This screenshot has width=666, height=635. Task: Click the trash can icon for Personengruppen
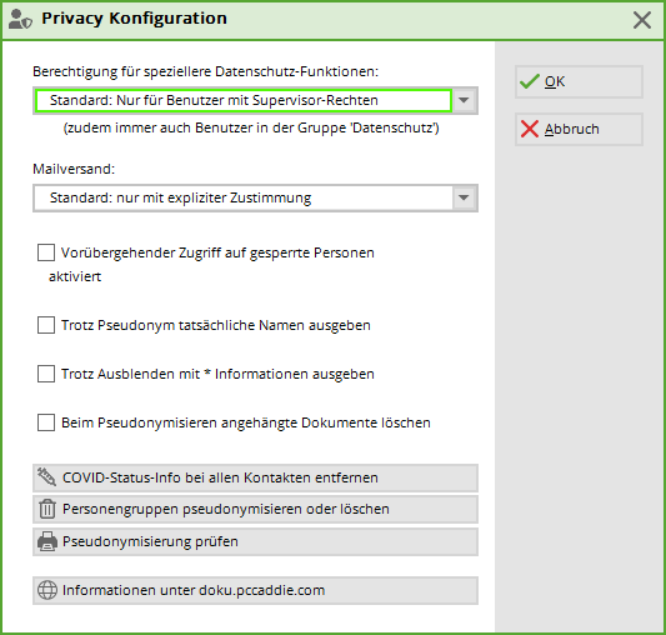[47, 509]
